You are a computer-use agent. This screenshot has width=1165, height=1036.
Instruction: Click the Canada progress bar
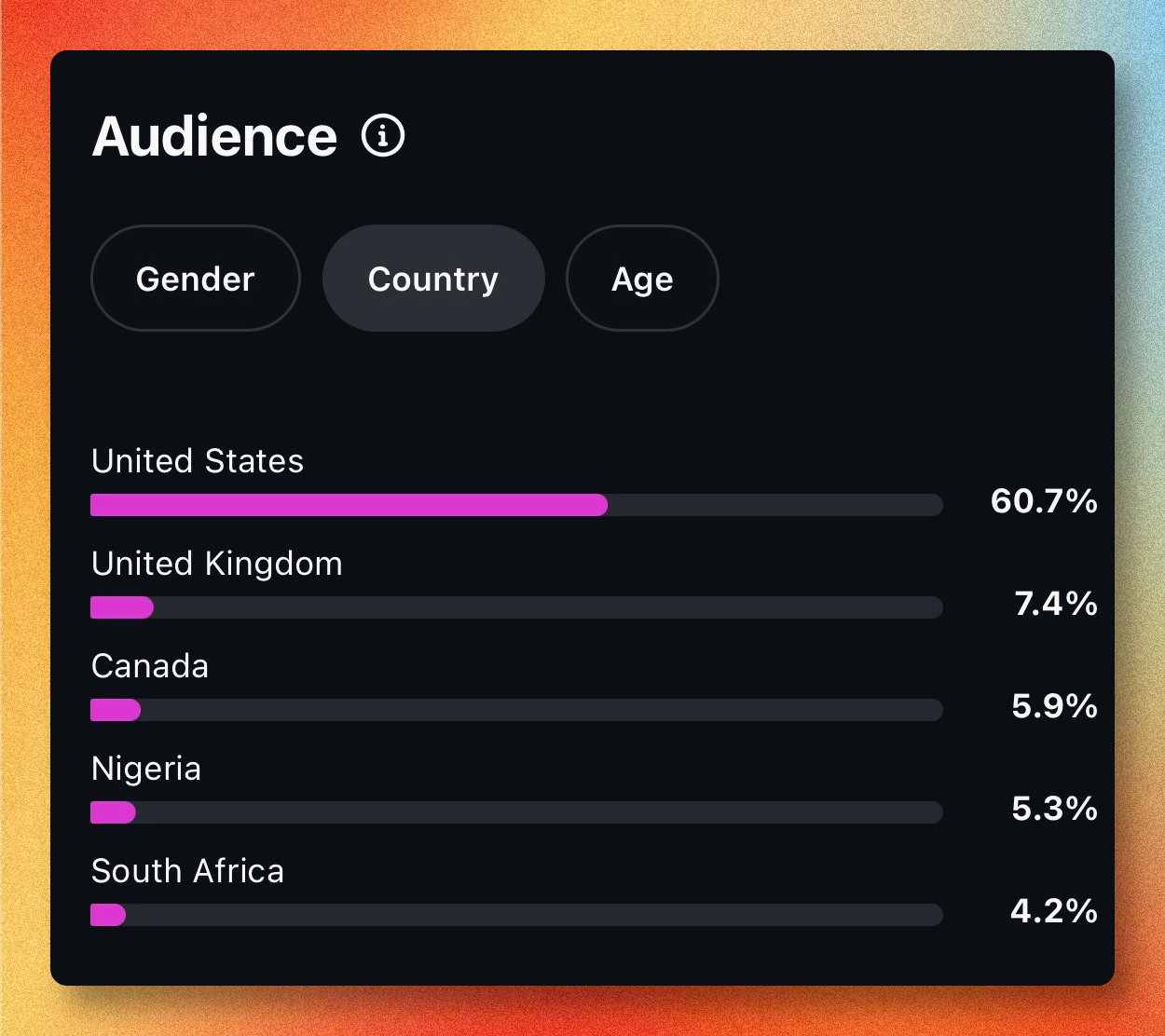pyautogui.click(x=516, y=710)
